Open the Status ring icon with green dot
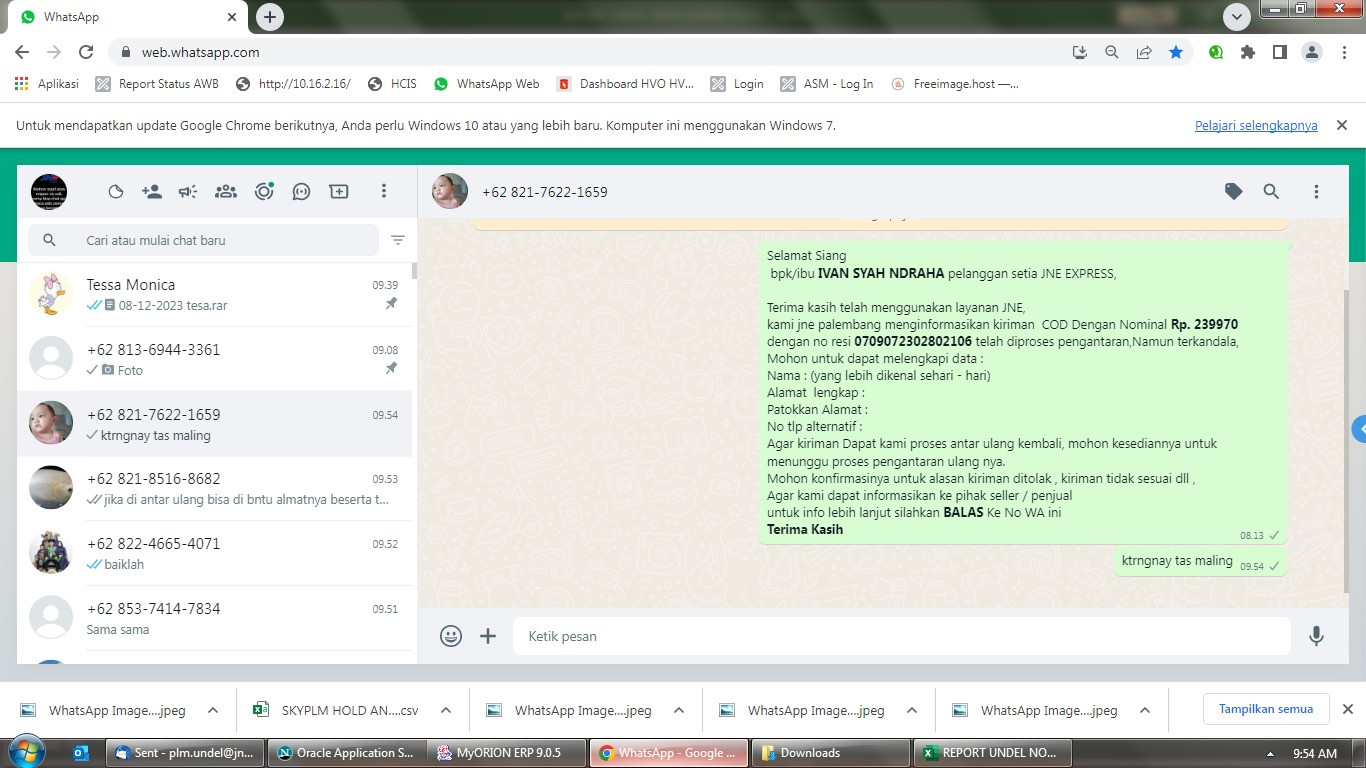The image size is (1366, 768). (x=264, y=192)
